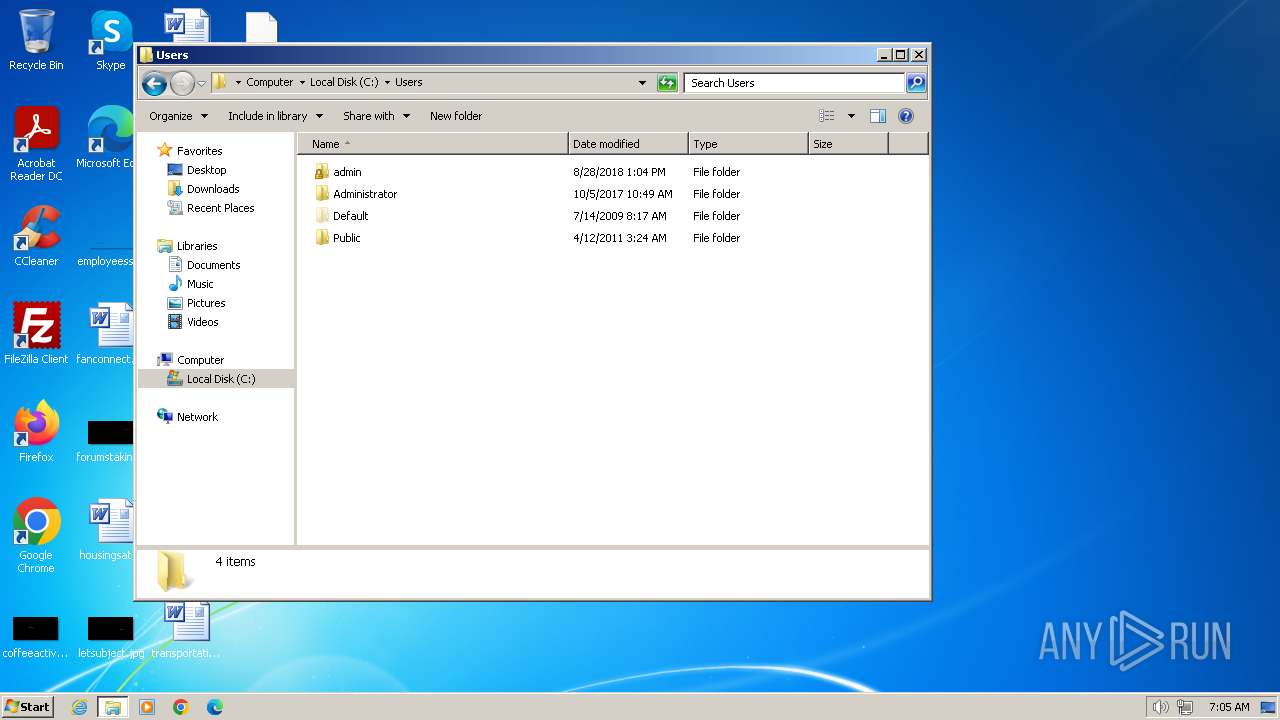
Task: Select the Public folder
Action: click(x=337, y=238)
